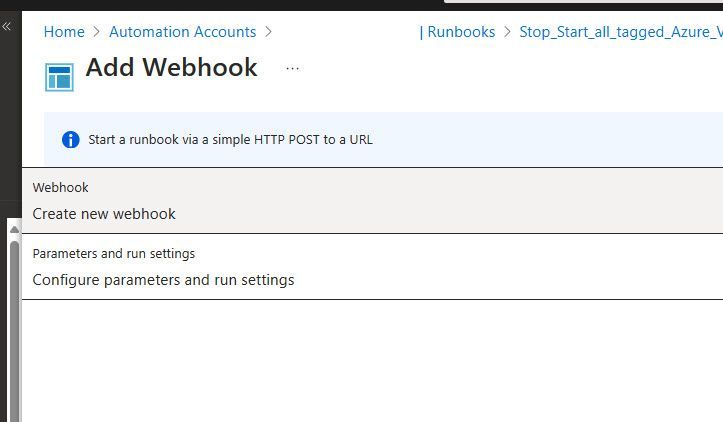
Task: Click the chevron after Automation Accounts
Action: point(269,32)
